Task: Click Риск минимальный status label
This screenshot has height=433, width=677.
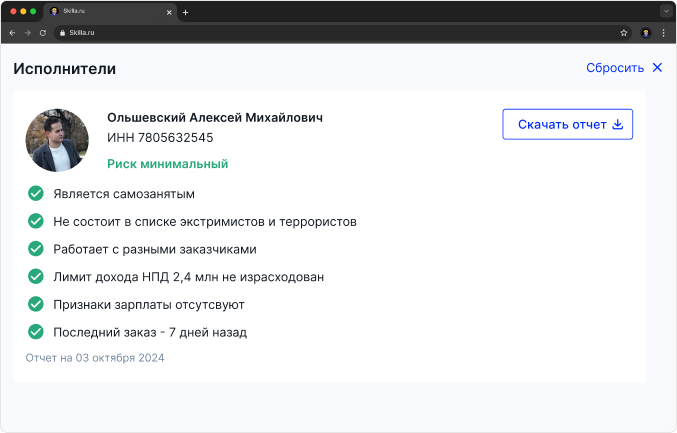Action: (x=168, y=164)
